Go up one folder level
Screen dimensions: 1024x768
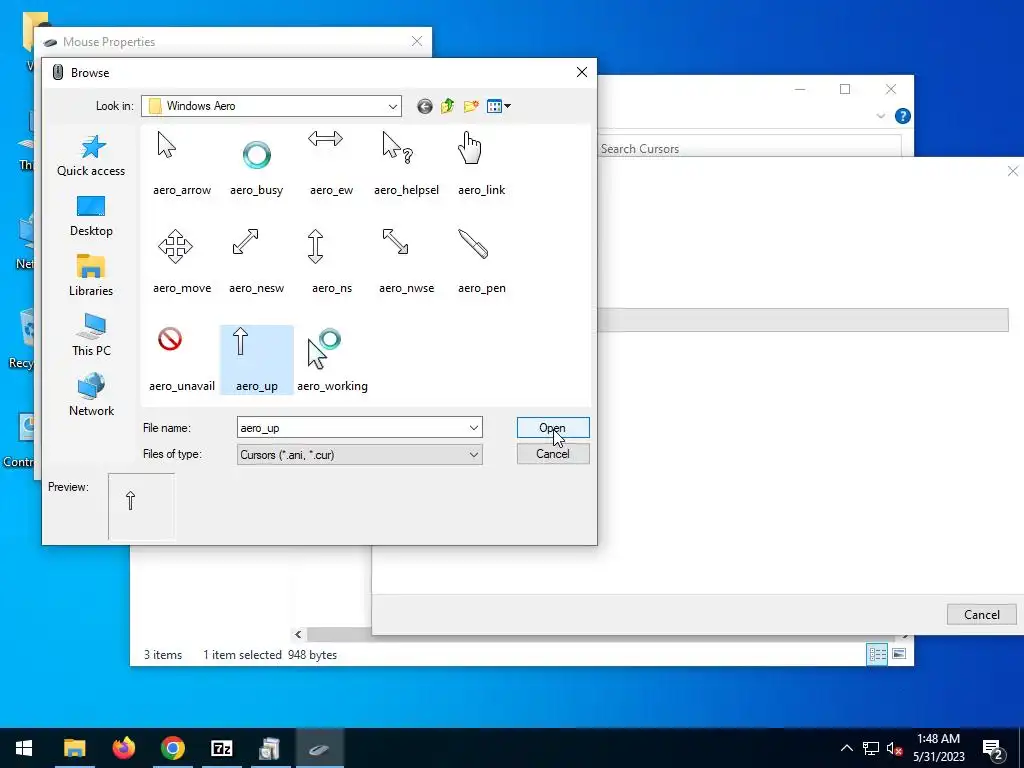tap(447, 106)
